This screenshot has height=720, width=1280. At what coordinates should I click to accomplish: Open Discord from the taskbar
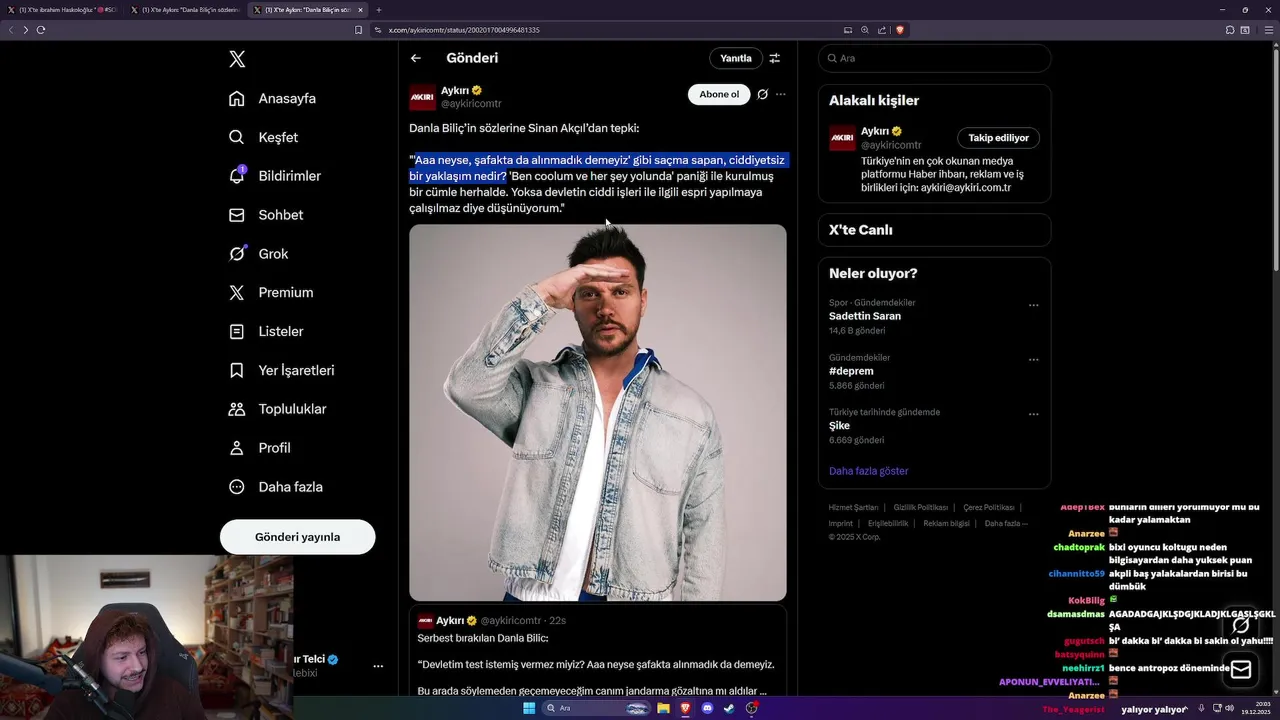(x=707, y=708)
